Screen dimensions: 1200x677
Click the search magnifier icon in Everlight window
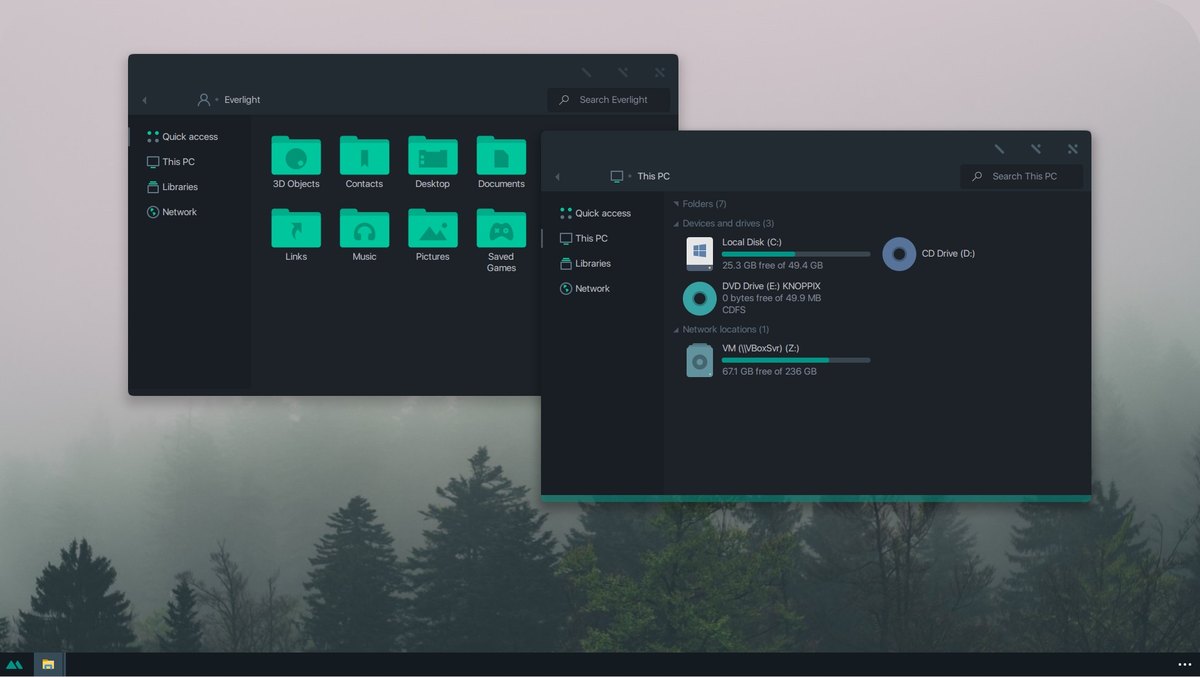(564, 100)
